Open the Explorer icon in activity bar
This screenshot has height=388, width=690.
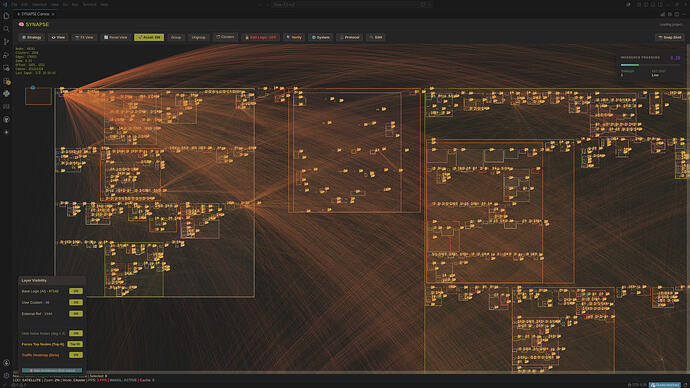point(6,16)
